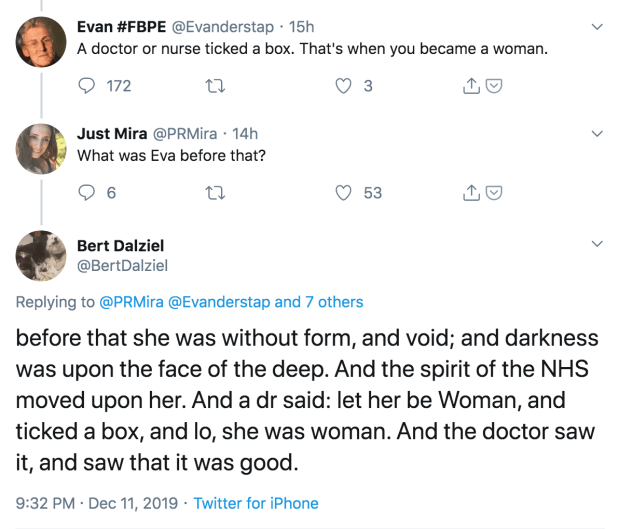The width and height of the screenshot is (619, 529).
Task: View Evan #FBPE's profile picture
Action: (41, 41)
